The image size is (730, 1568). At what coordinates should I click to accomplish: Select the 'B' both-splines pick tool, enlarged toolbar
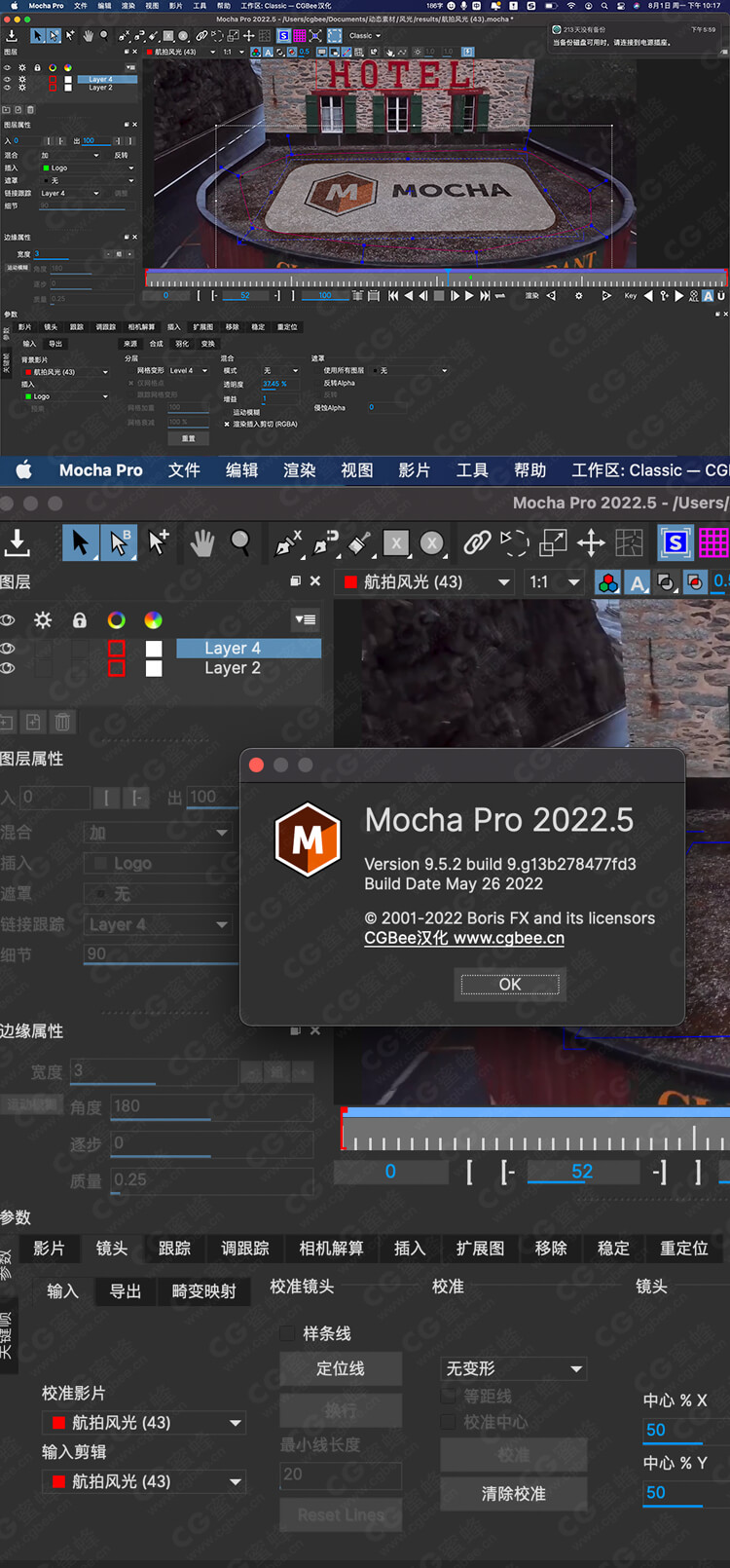(x=120, y=542)
